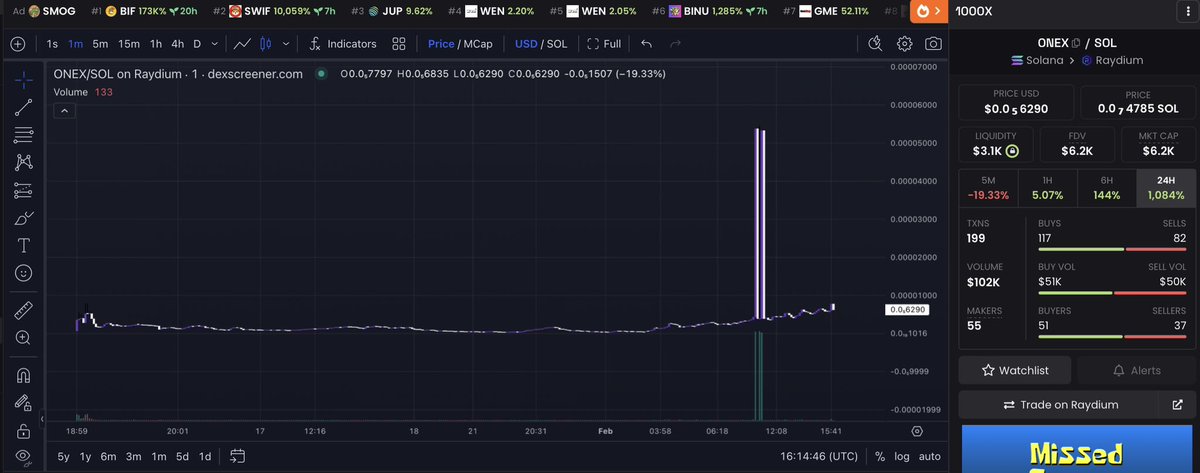Select the 4h timeframe
This screenshot has height=473, width=1200.
pos(177,44)
